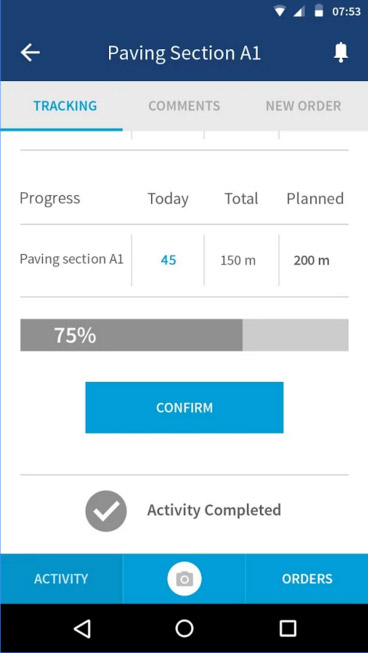
Task: Toggle the Activity Completed checkmark
Action: 106,511
